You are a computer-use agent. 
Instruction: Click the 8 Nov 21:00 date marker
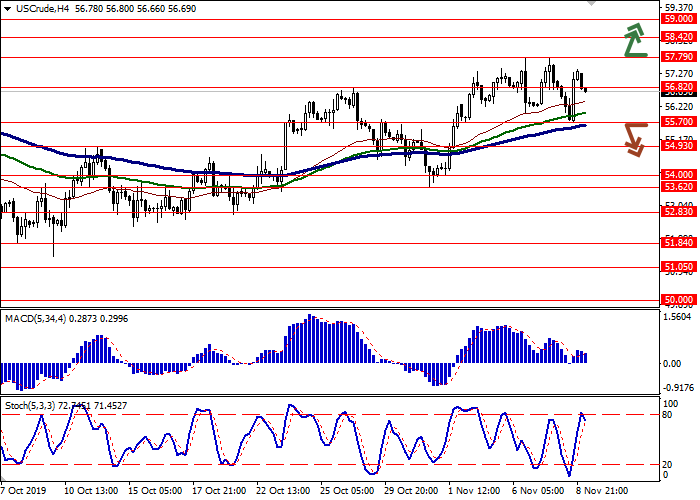point(600,491)
